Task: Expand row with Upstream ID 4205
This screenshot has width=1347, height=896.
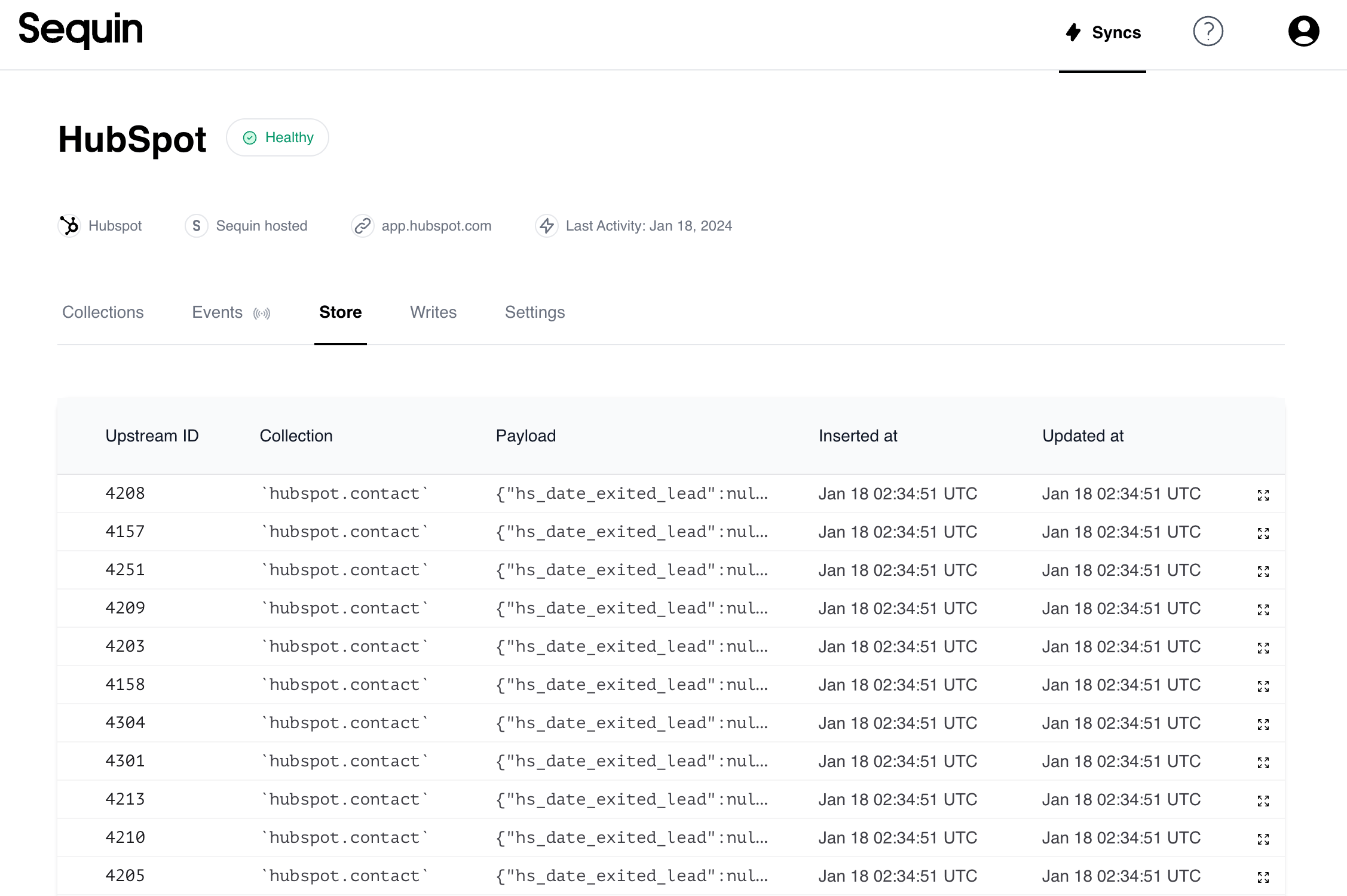Action: [1263, 877]
